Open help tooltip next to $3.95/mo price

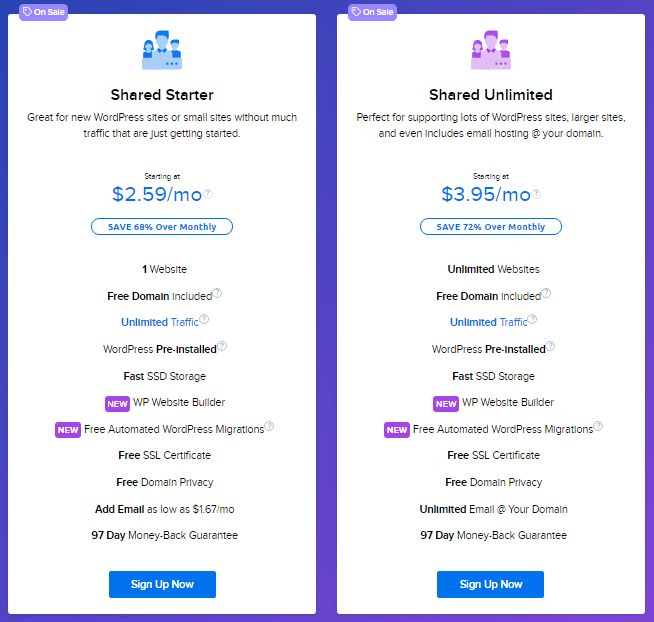click(x=536, y=194)
